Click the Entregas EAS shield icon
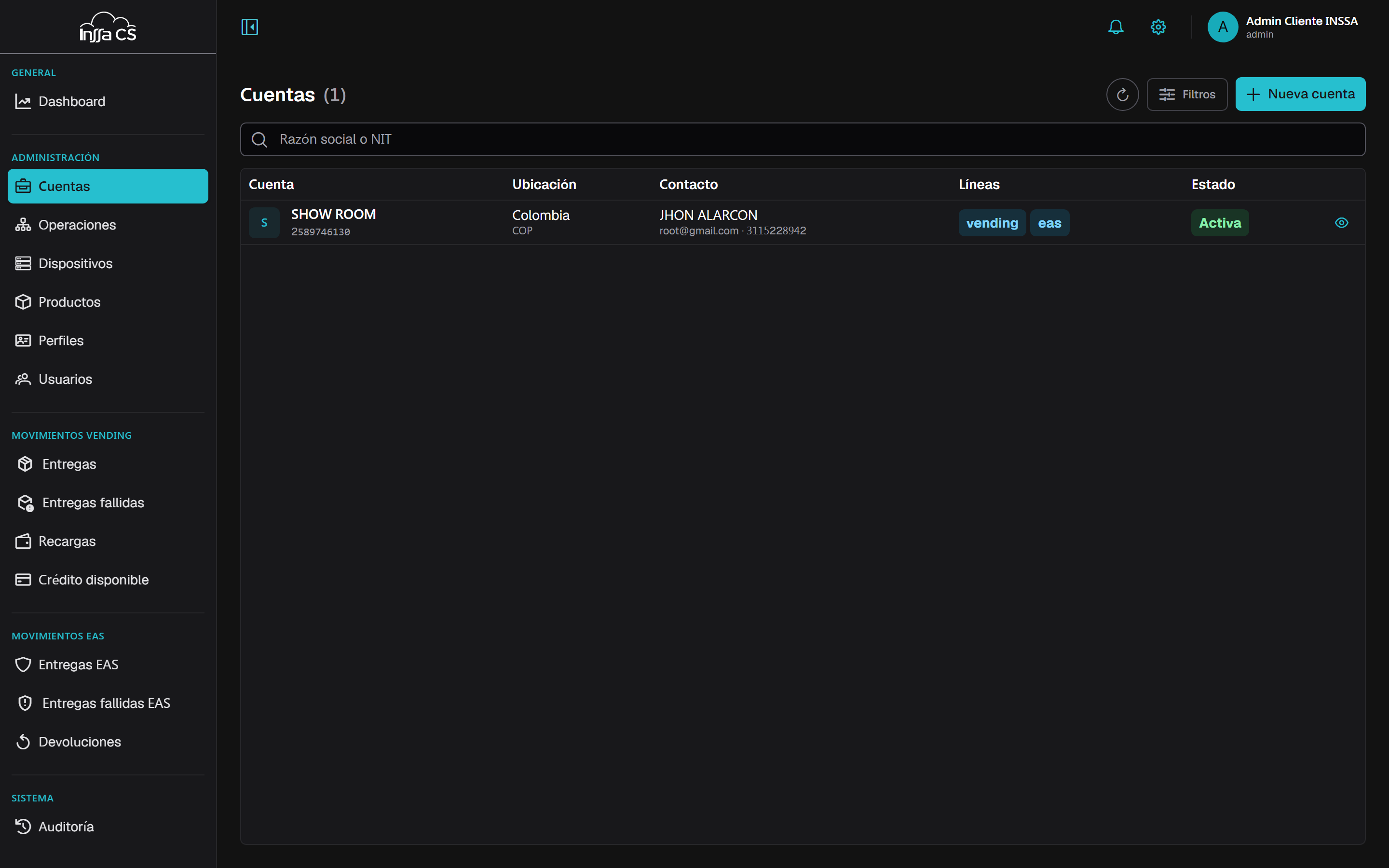Image resolution: width=1389 pixels, height=868 pixels. tap(23, 664)
